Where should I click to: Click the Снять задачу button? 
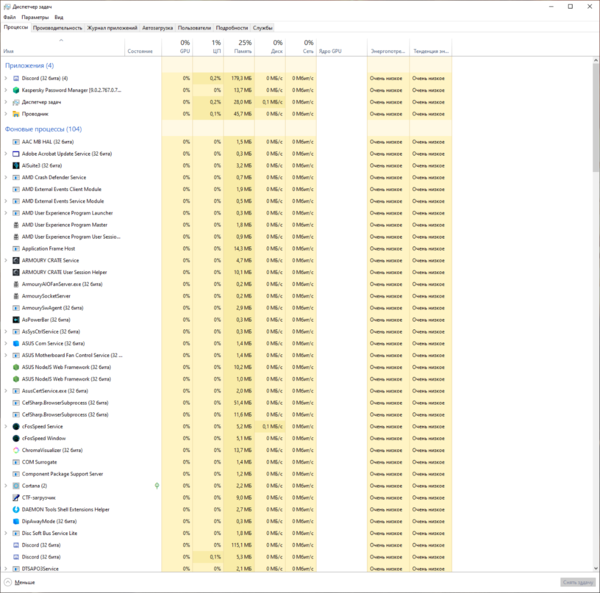[578, 582]
